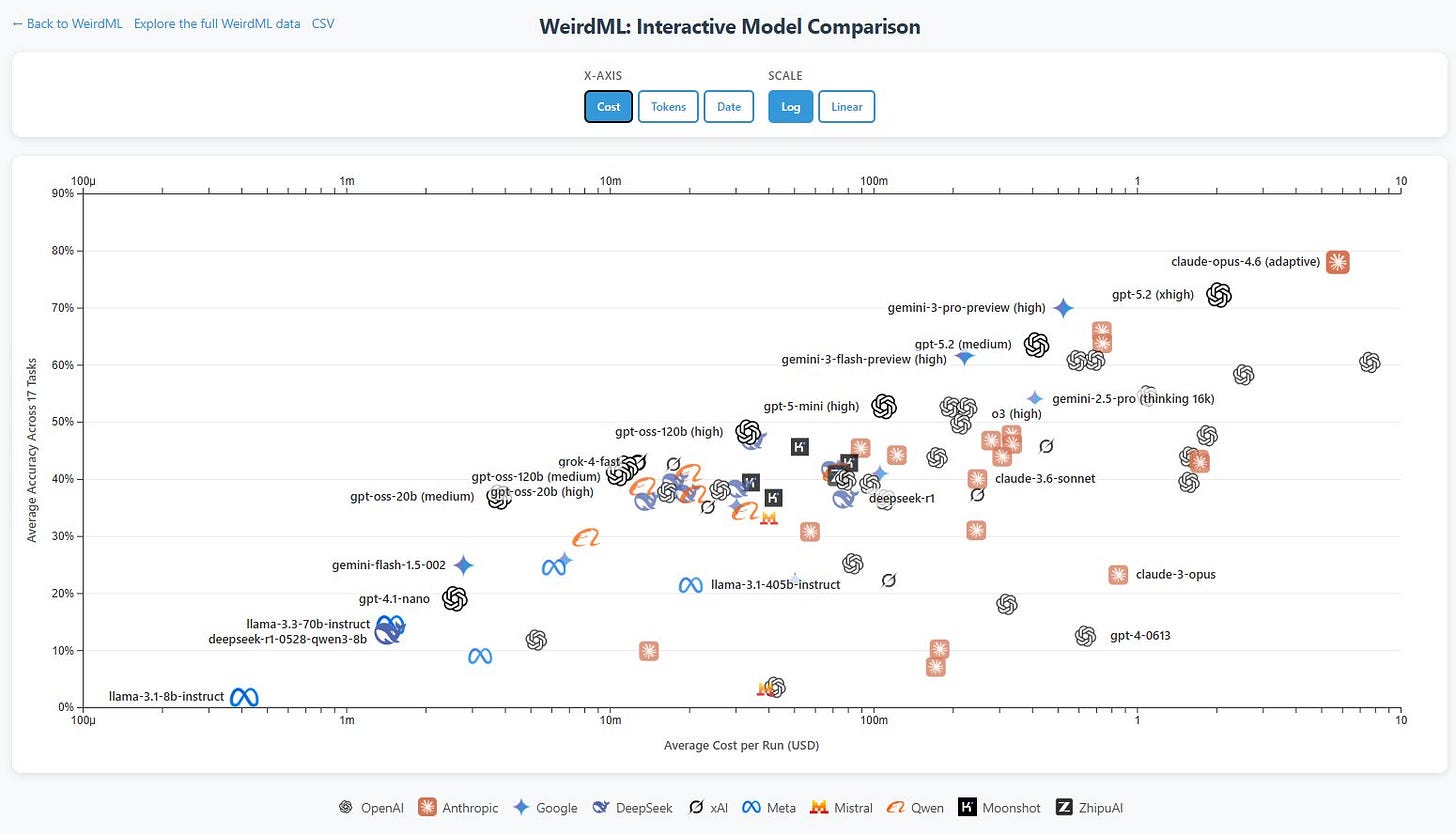Click the llama-3.1-8b-instruct Meta marker

coord(244,697)
